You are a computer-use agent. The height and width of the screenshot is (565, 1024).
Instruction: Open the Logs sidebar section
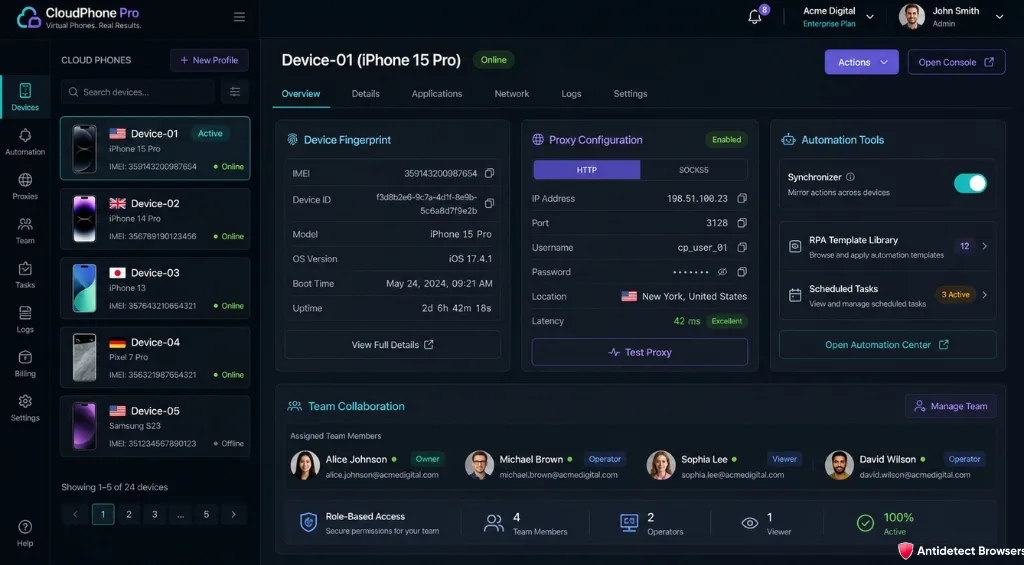[x=25, y=319]
